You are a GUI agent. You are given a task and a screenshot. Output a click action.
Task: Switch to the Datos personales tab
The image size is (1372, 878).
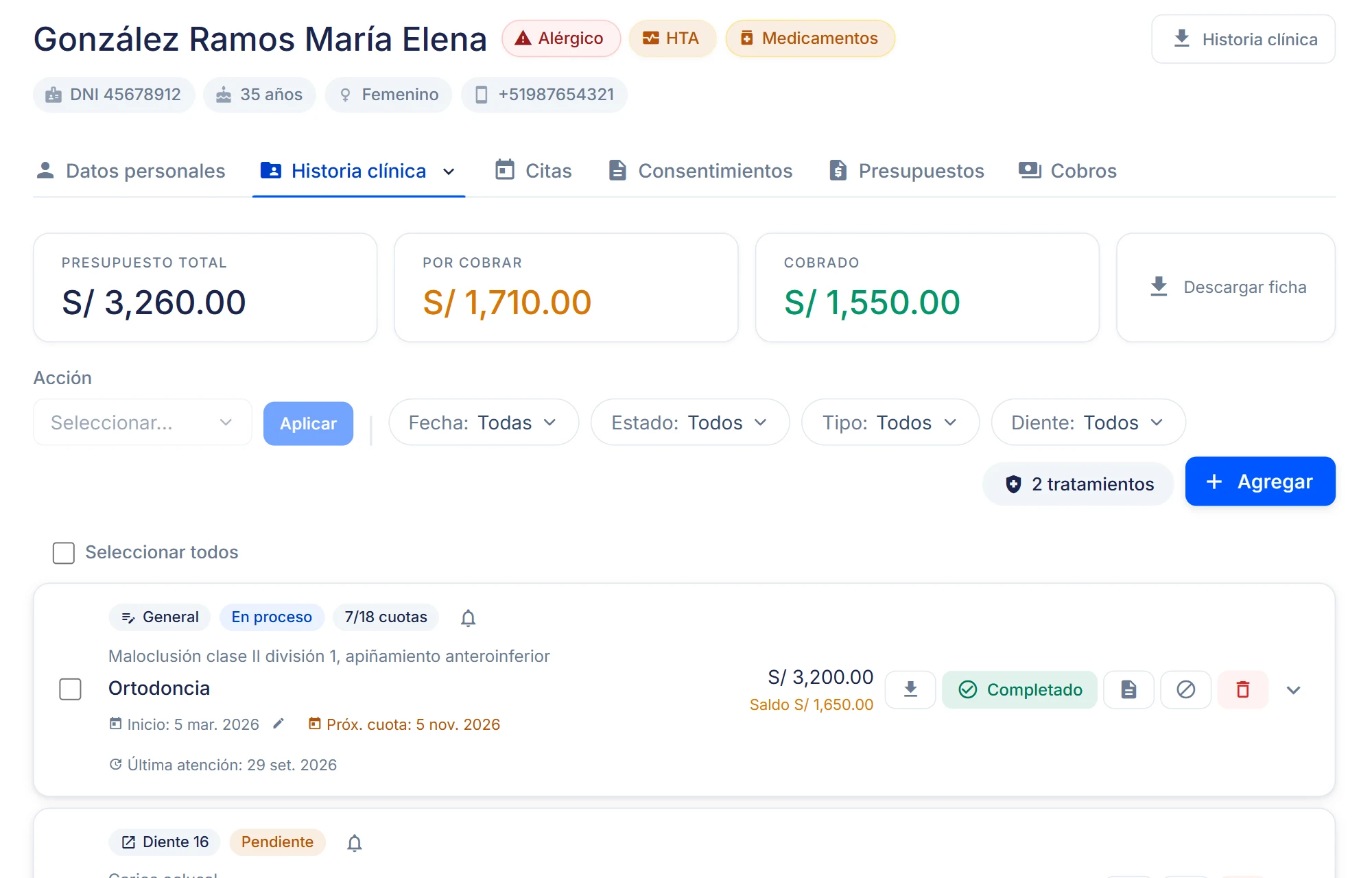coord(130,171)
